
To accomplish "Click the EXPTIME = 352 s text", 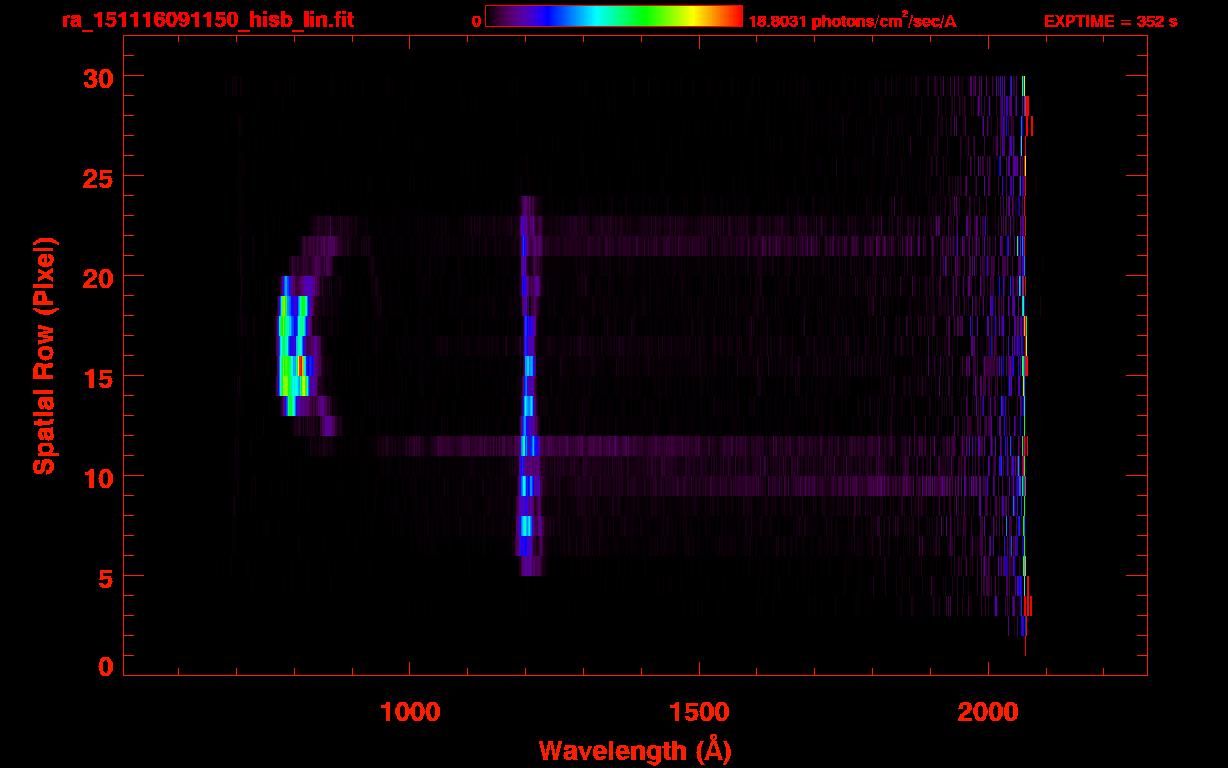I will click(1110, 21).
